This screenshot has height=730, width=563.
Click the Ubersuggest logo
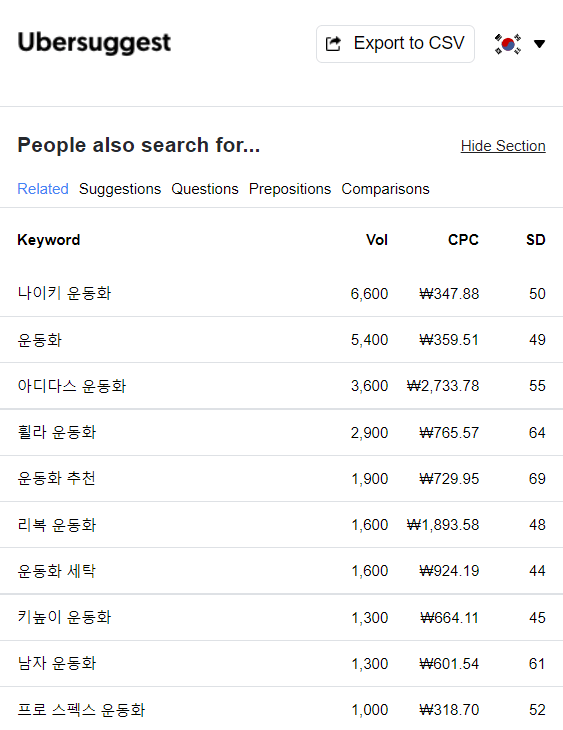(94, 43)
